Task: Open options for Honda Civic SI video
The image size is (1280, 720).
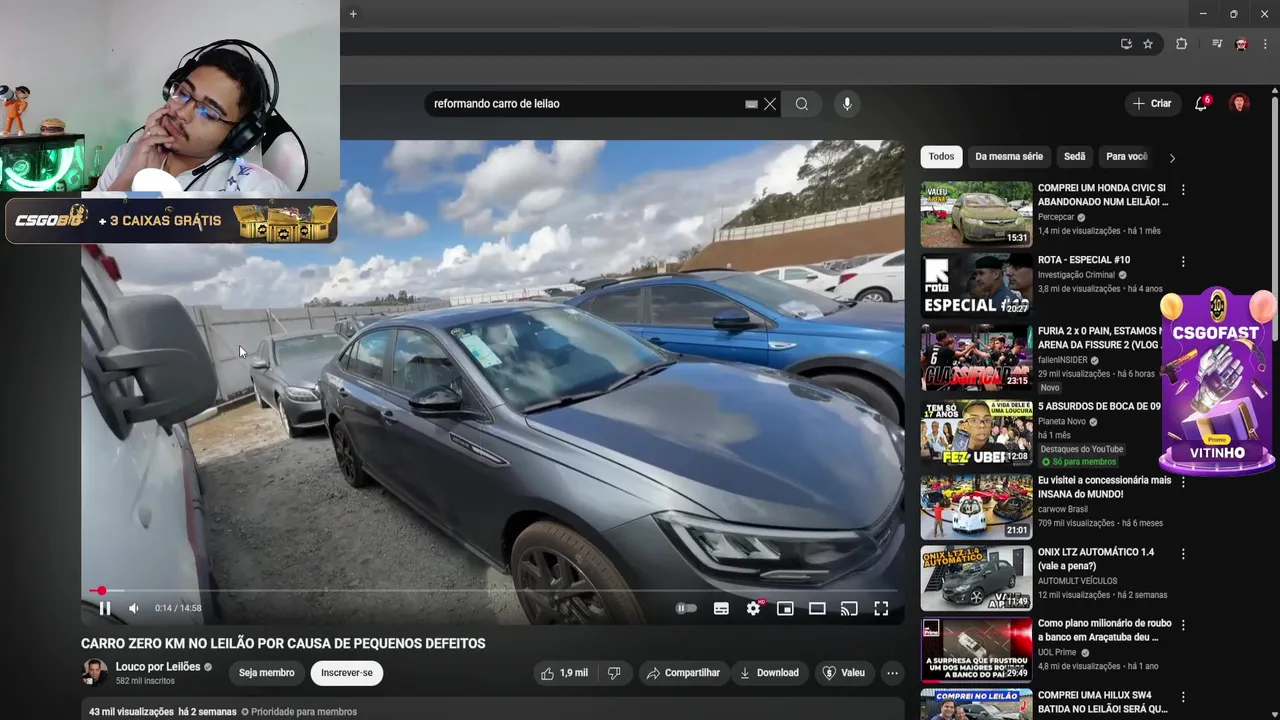Action: [x=1183, y=190]
